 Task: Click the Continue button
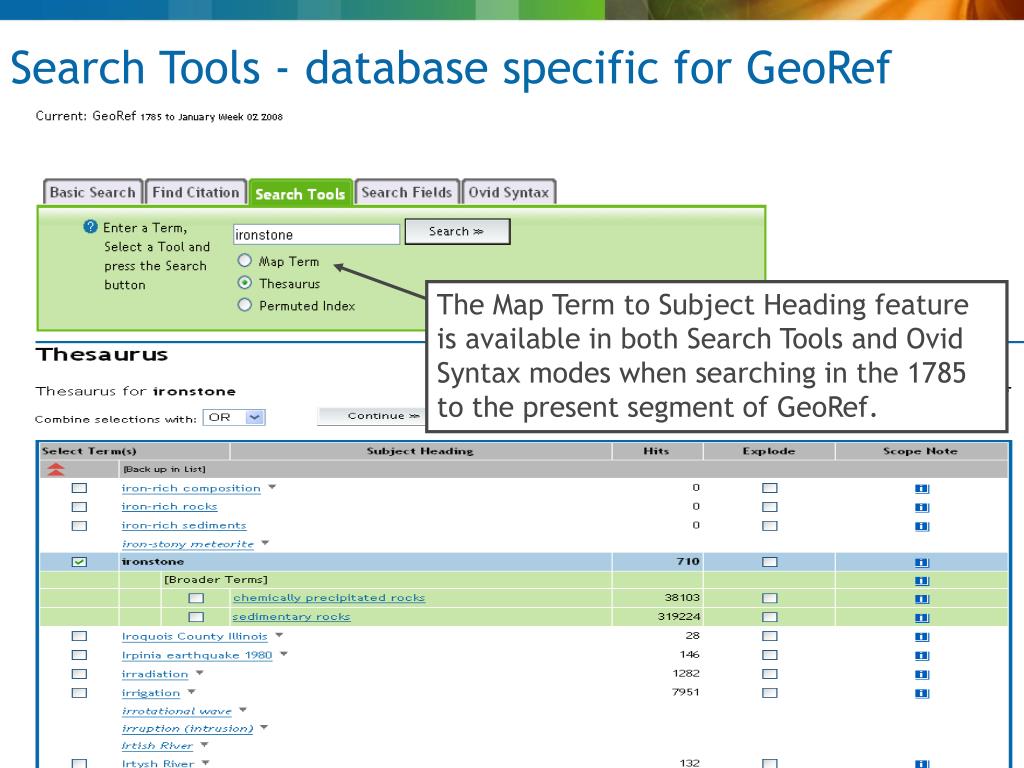click(x=372, y=416)
